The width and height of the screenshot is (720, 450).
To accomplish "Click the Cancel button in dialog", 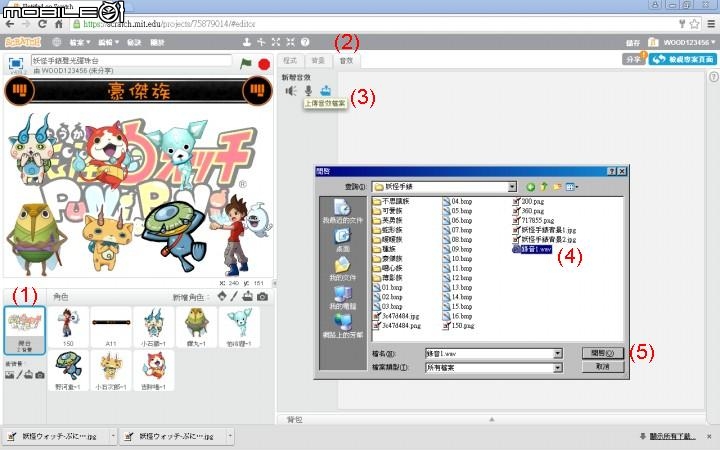I will [602, 366].
